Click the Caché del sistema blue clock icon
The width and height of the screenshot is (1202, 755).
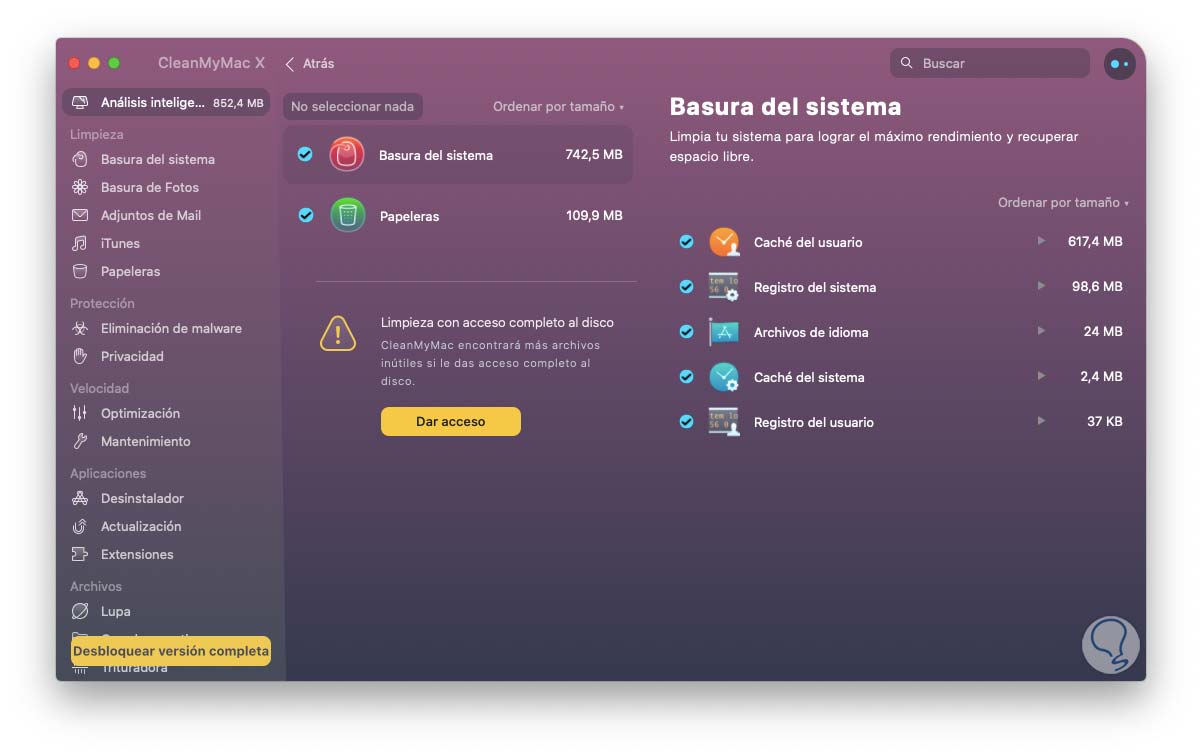tap(724, 377)
